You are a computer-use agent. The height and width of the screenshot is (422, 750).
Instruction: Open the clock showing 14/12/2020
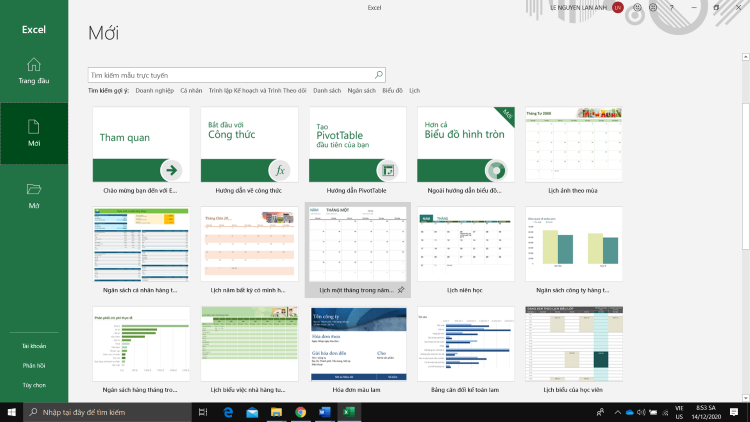706,412
